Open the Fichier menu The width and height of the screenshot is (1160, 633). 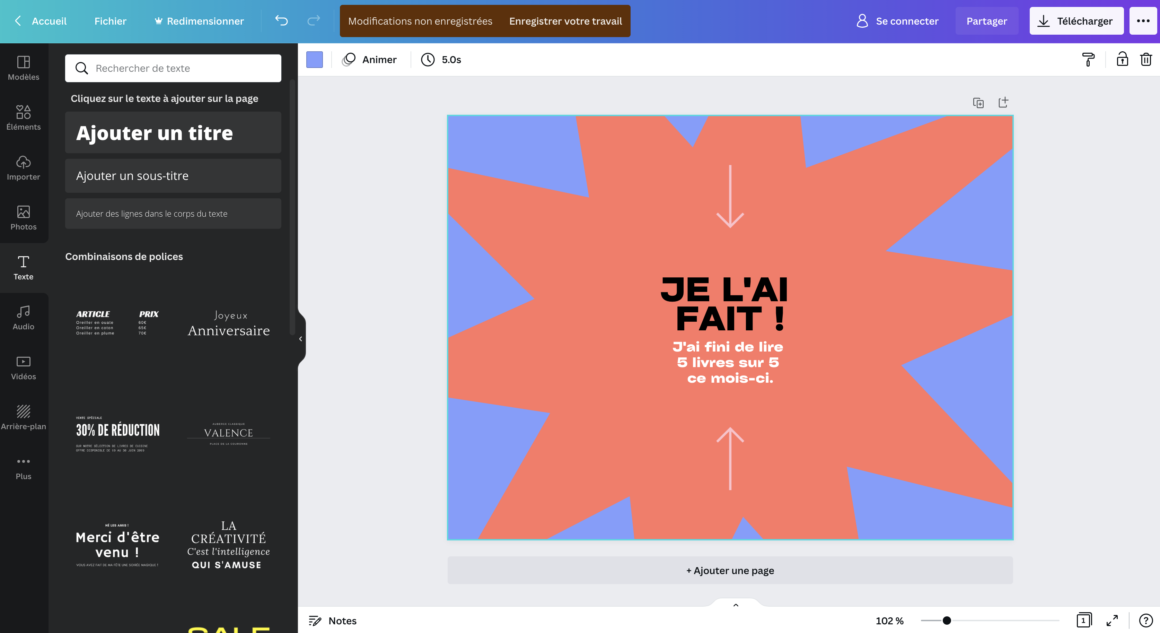110,21
